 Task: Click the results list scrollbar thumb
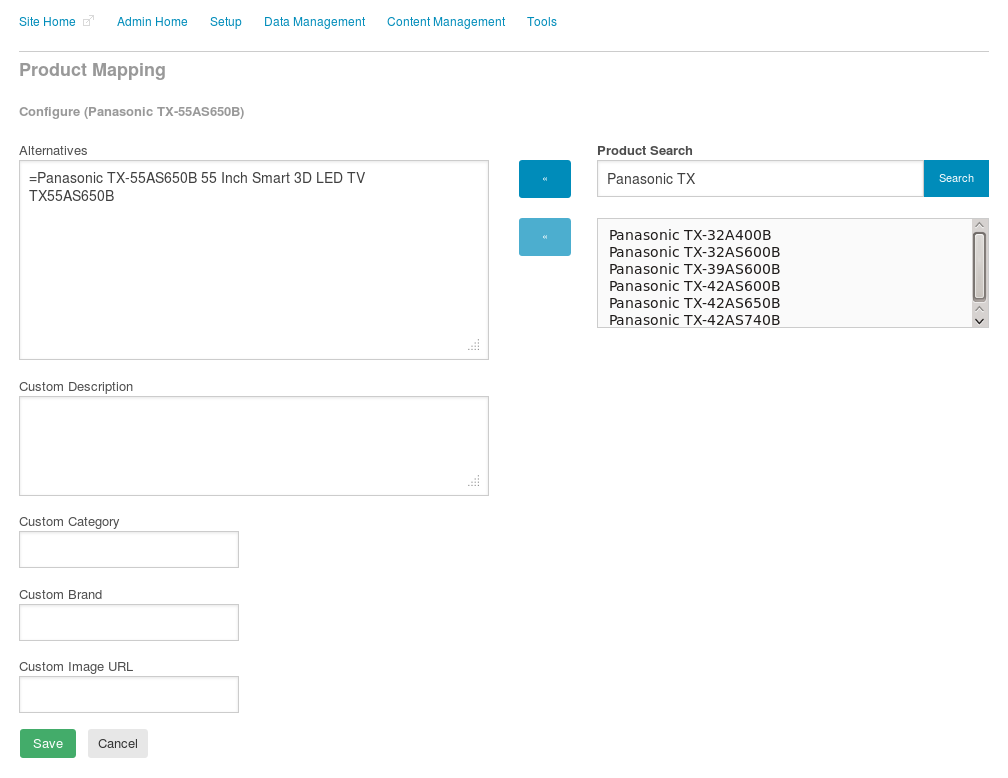click(x=980, y=266)
